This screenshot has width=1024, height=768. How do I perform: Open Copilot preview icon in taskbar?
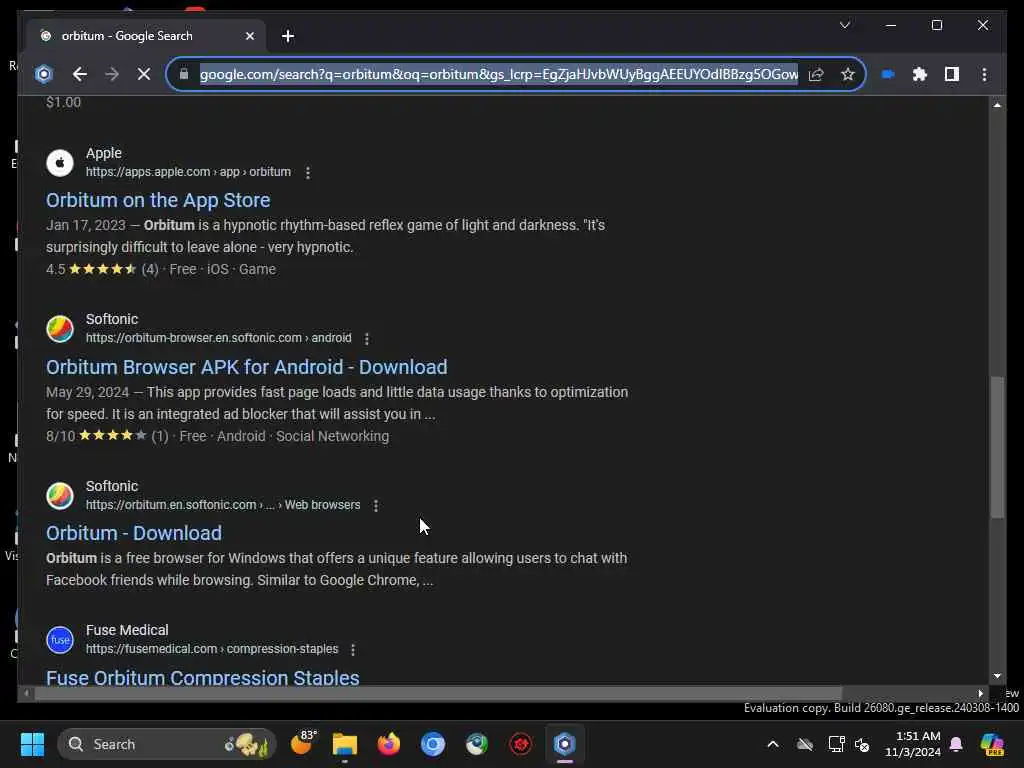pyautogui.click(x=993, y=744)
